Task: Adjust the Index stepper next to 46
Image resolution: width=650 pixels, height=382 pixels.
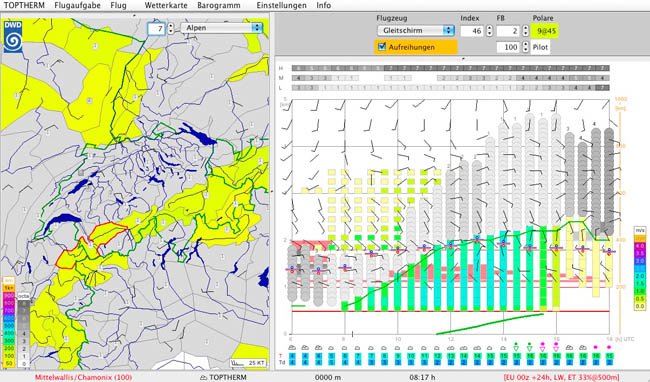Action: (489, 31)
